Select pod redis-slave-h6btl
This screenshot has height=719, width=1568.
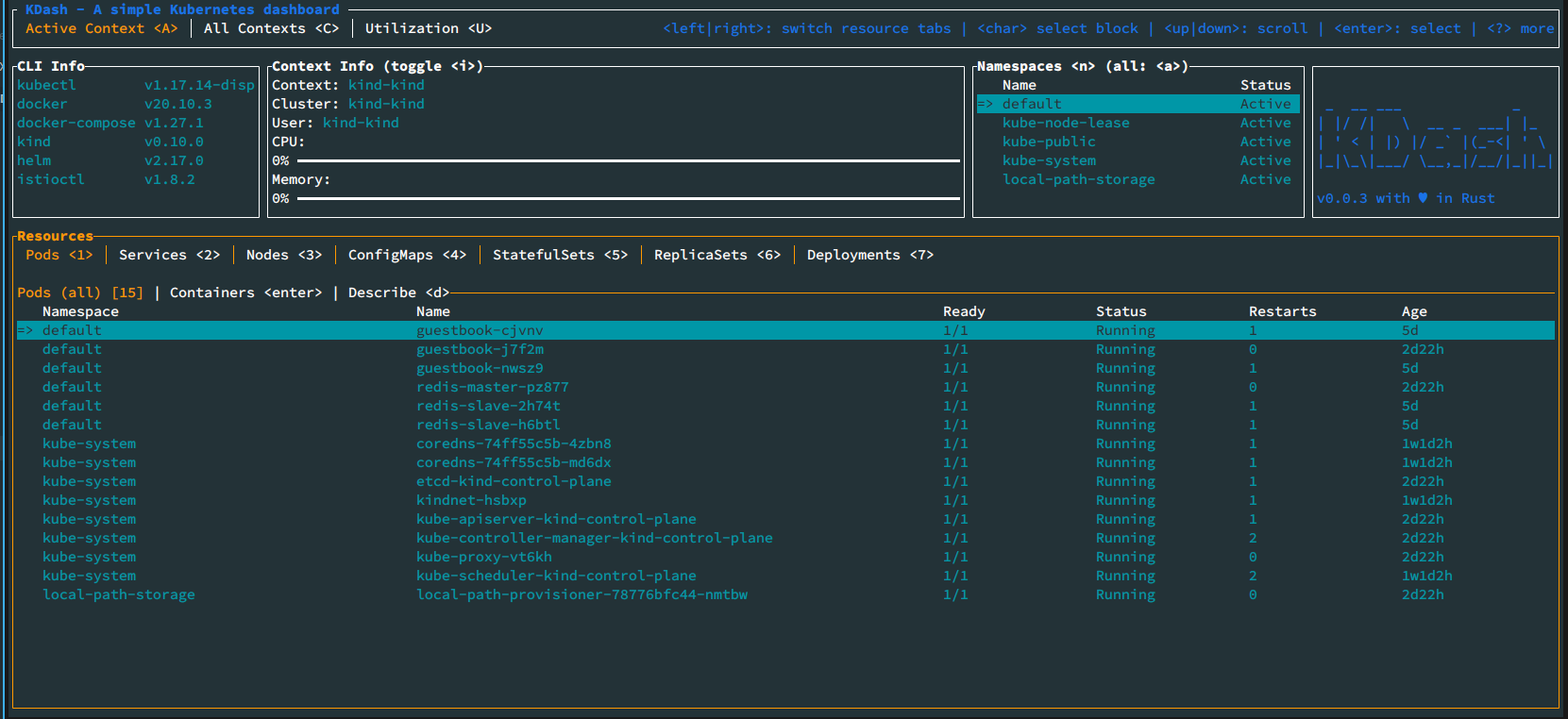(x=785, y=425)
